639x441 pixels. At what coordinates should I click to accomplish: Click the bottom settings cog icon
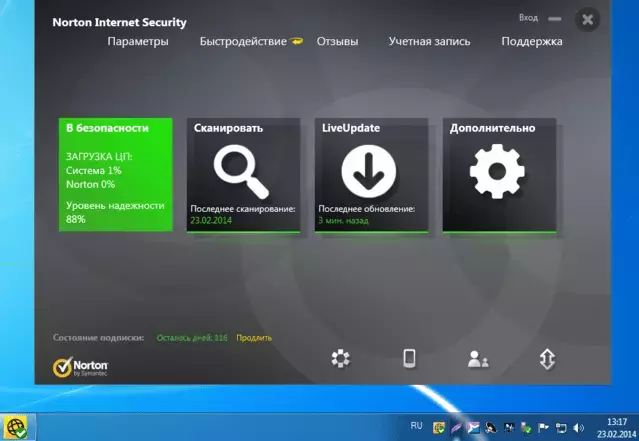pyautogui.click(x=340, y=359)
